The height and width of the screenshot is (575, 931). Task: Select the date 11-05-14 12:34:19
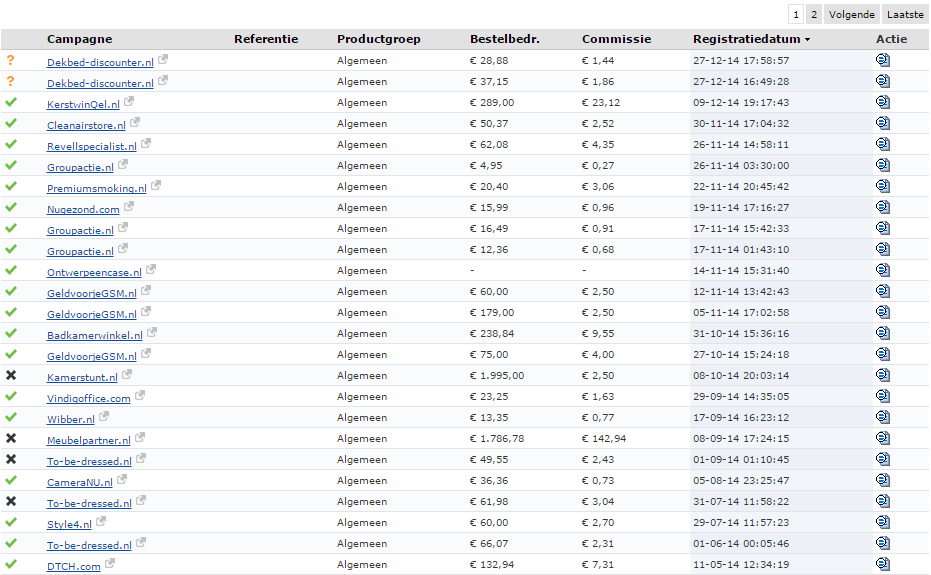[x=741, y=564]
